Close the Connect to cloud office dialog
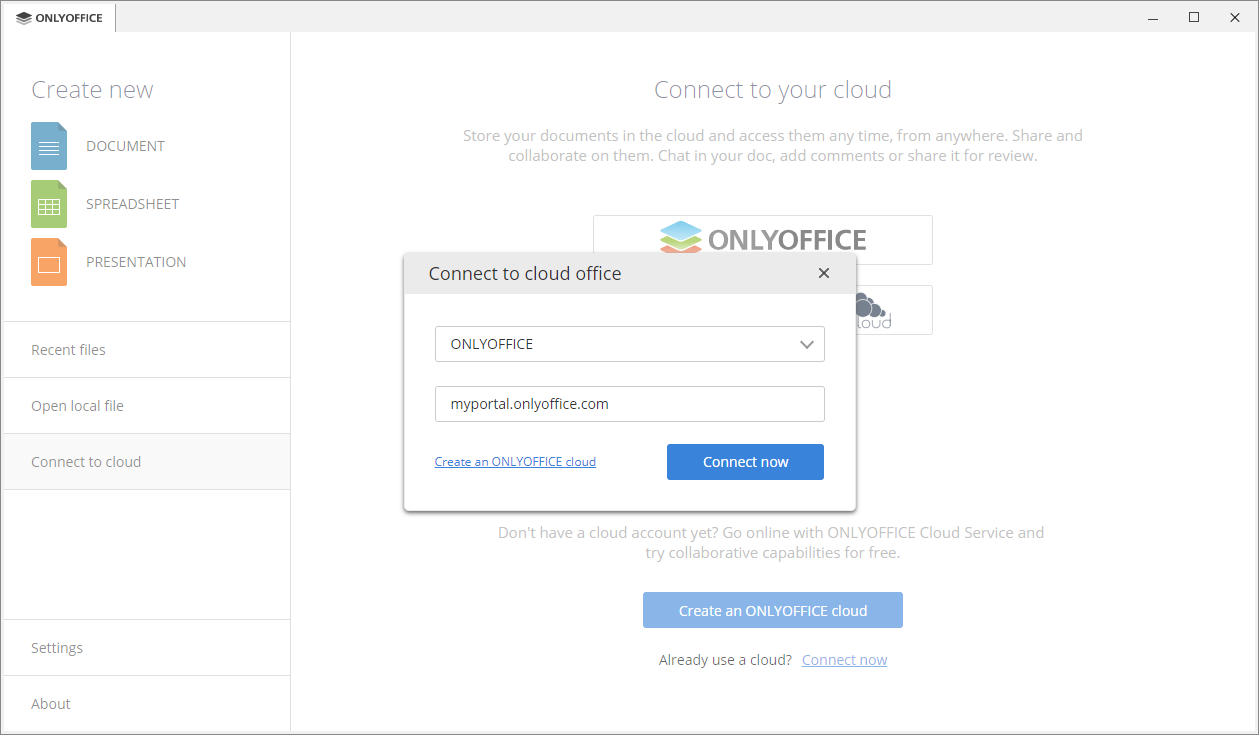Viewport: 1259px width, 735px height. tap(824, 273)
